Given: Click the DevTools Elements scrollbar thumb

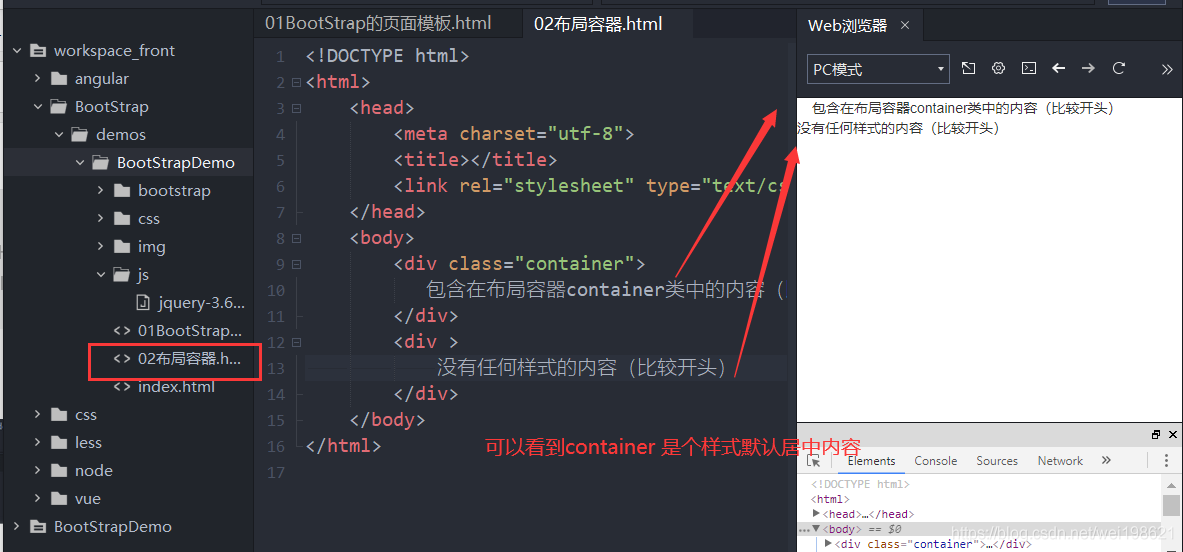Looking at the screenshot, I should pyautogui.click(x=1170, y=505).
